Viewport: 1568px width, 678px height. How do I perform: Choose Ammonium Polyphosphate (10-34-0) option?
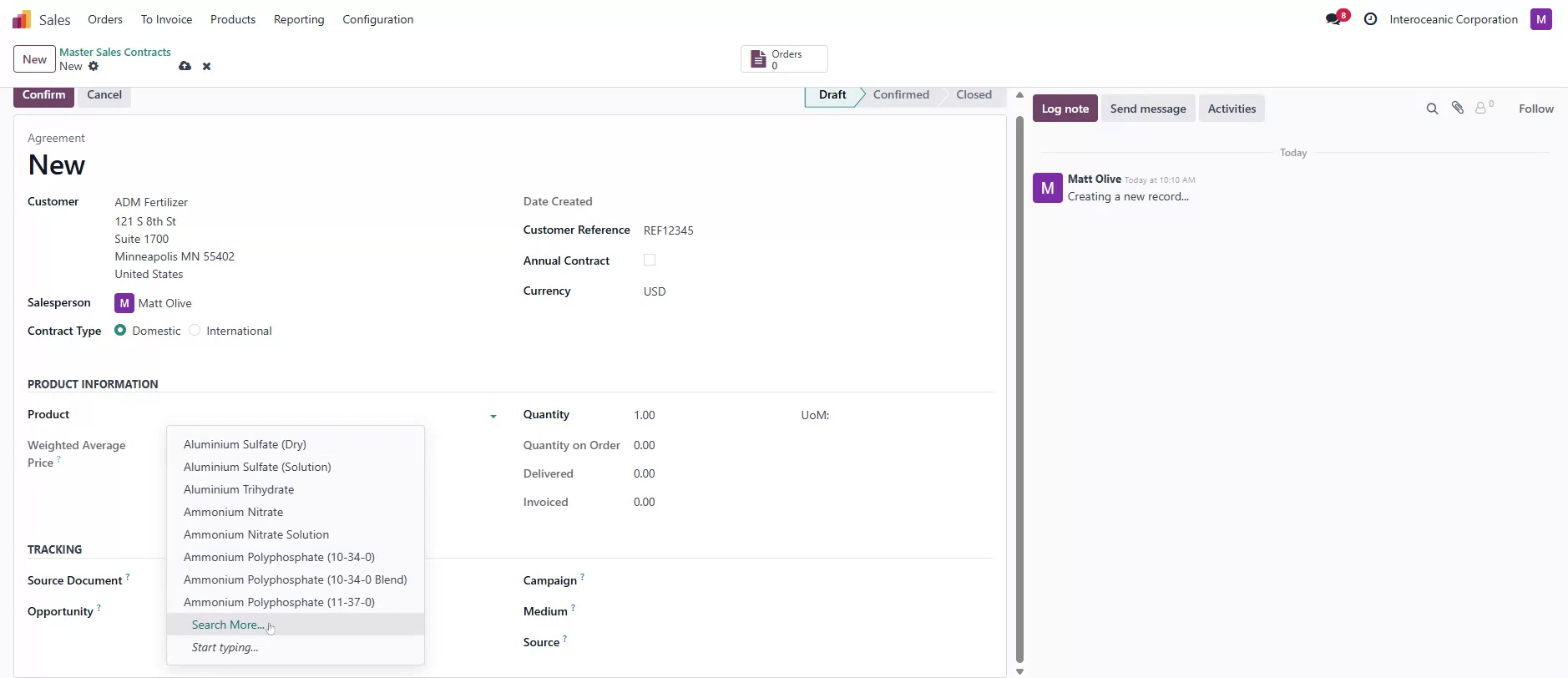(296, 557)
